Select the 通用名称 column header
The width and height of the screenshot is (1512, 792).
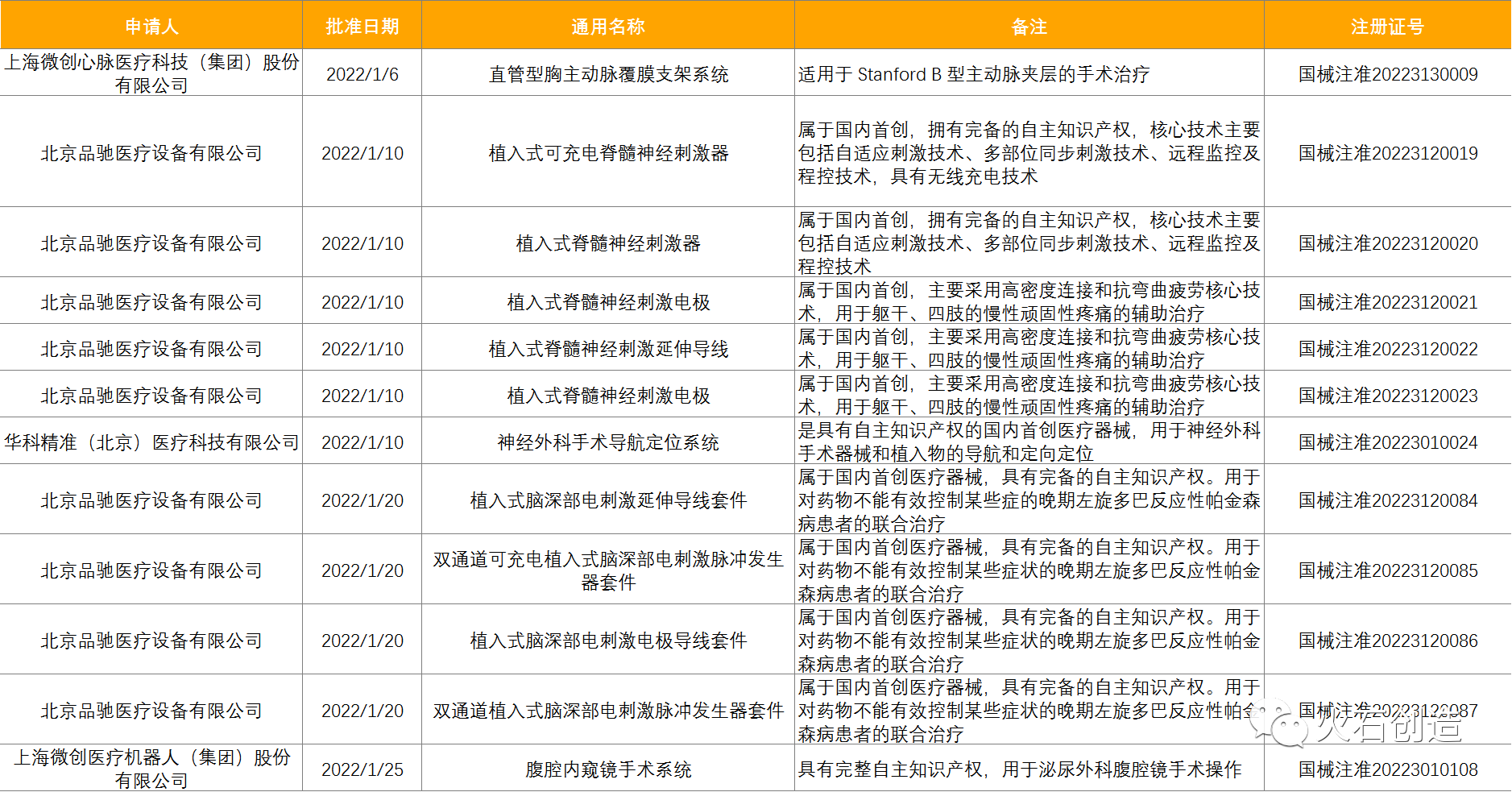pyautogui.click(x=607, y=27)
